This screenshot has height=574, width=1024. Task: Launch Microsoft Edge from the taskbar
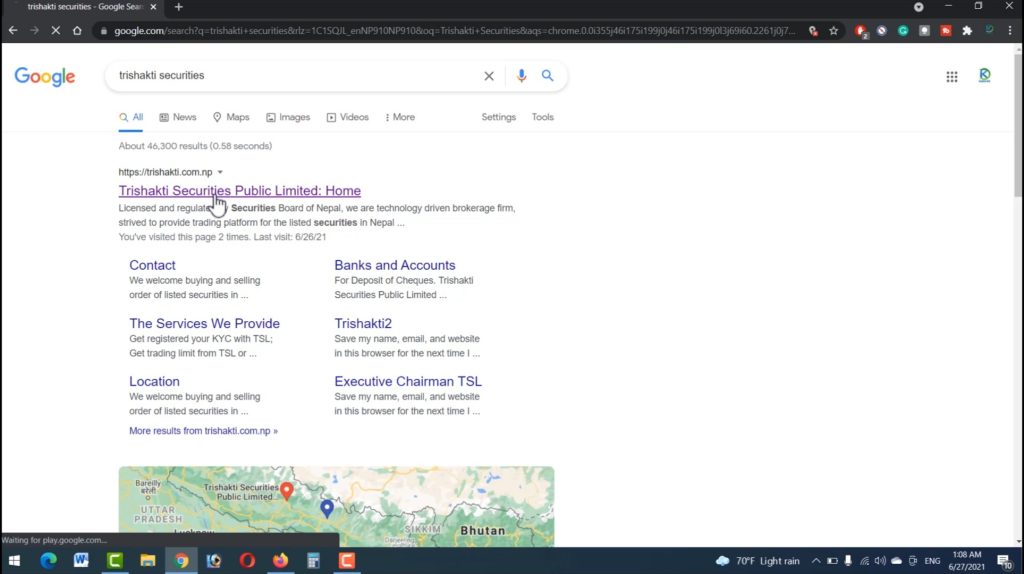(48, 560)
